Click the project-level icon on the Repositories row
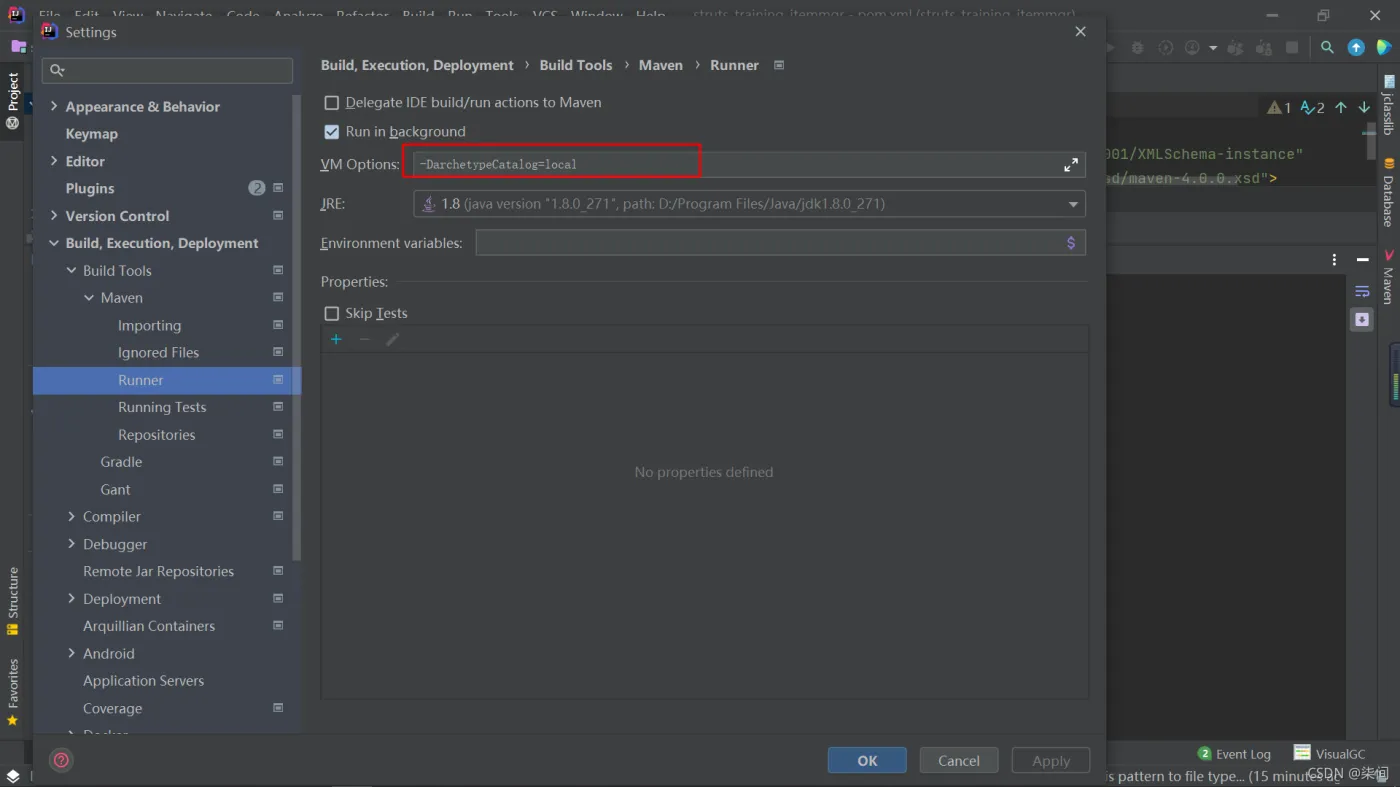 pyautogui.click(x=278, y=435)
